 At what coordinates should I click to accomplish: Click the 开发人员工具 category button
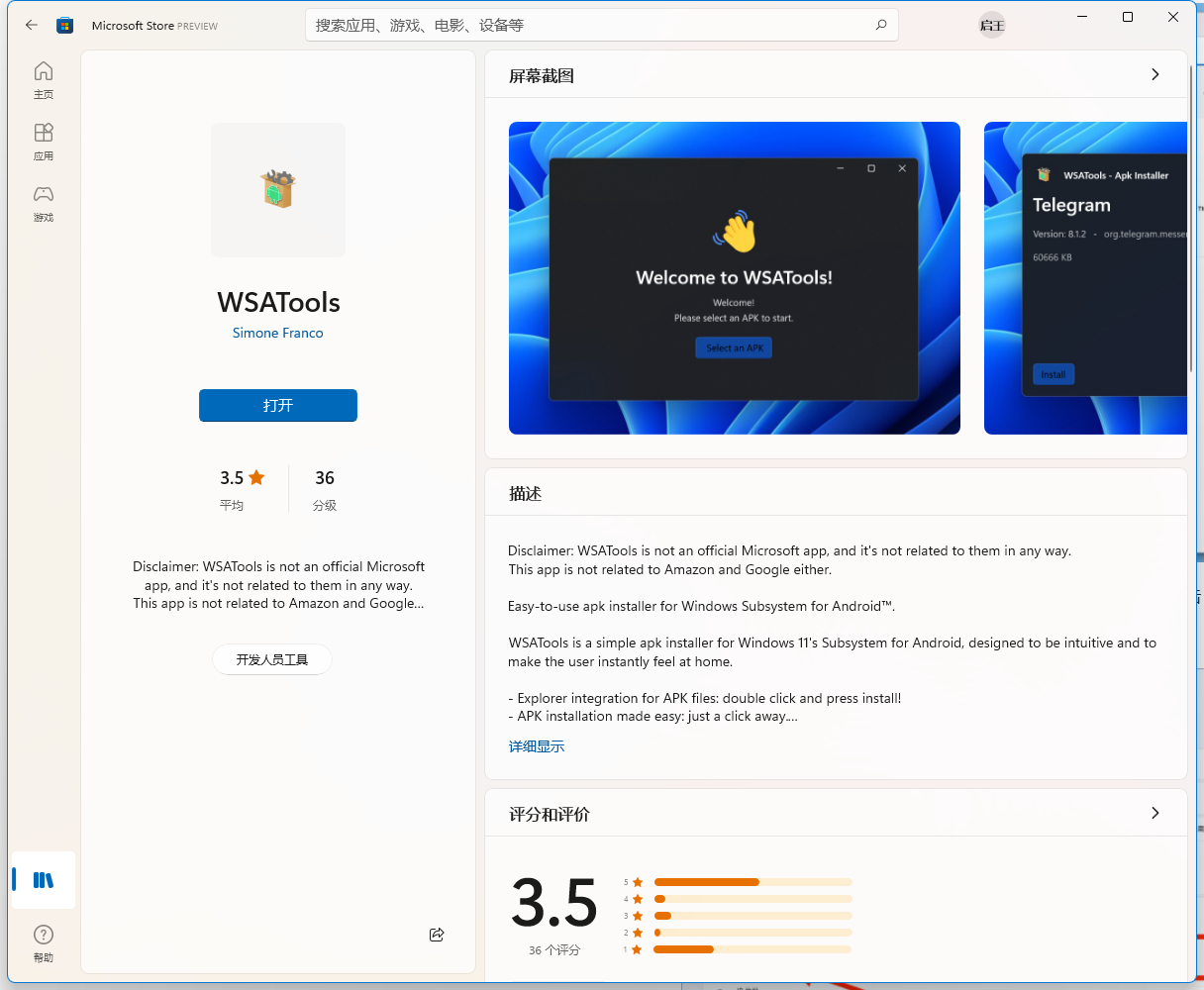click(272, 659)
